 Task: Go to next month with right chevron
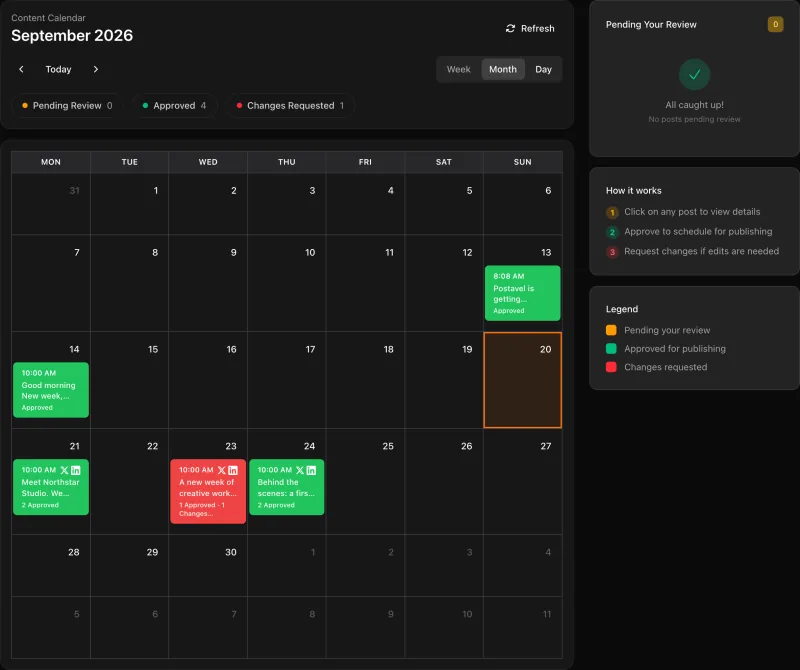[x=95, y=69]
